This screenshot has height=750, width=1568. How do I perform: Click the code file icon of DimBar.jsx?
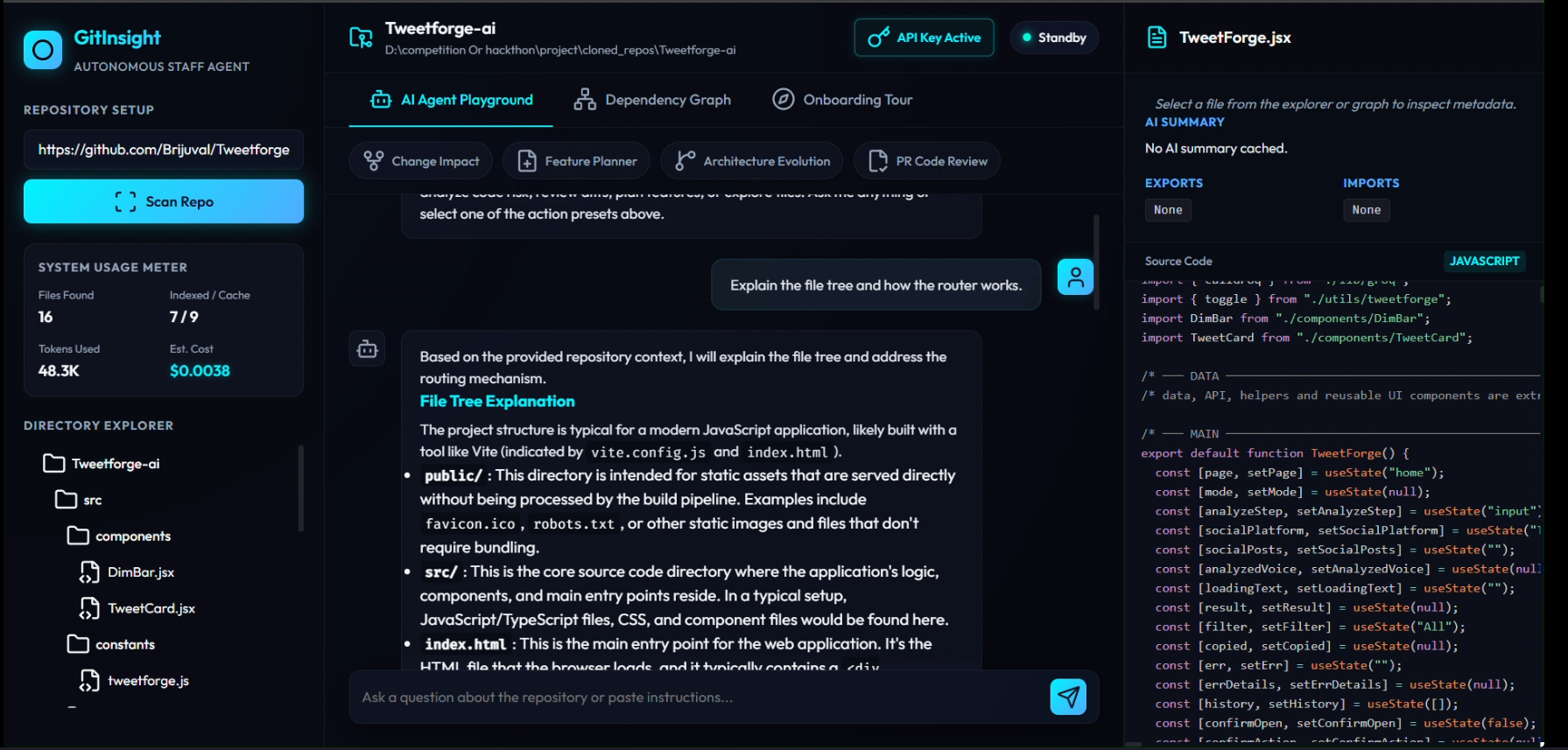tap(89, 572)
